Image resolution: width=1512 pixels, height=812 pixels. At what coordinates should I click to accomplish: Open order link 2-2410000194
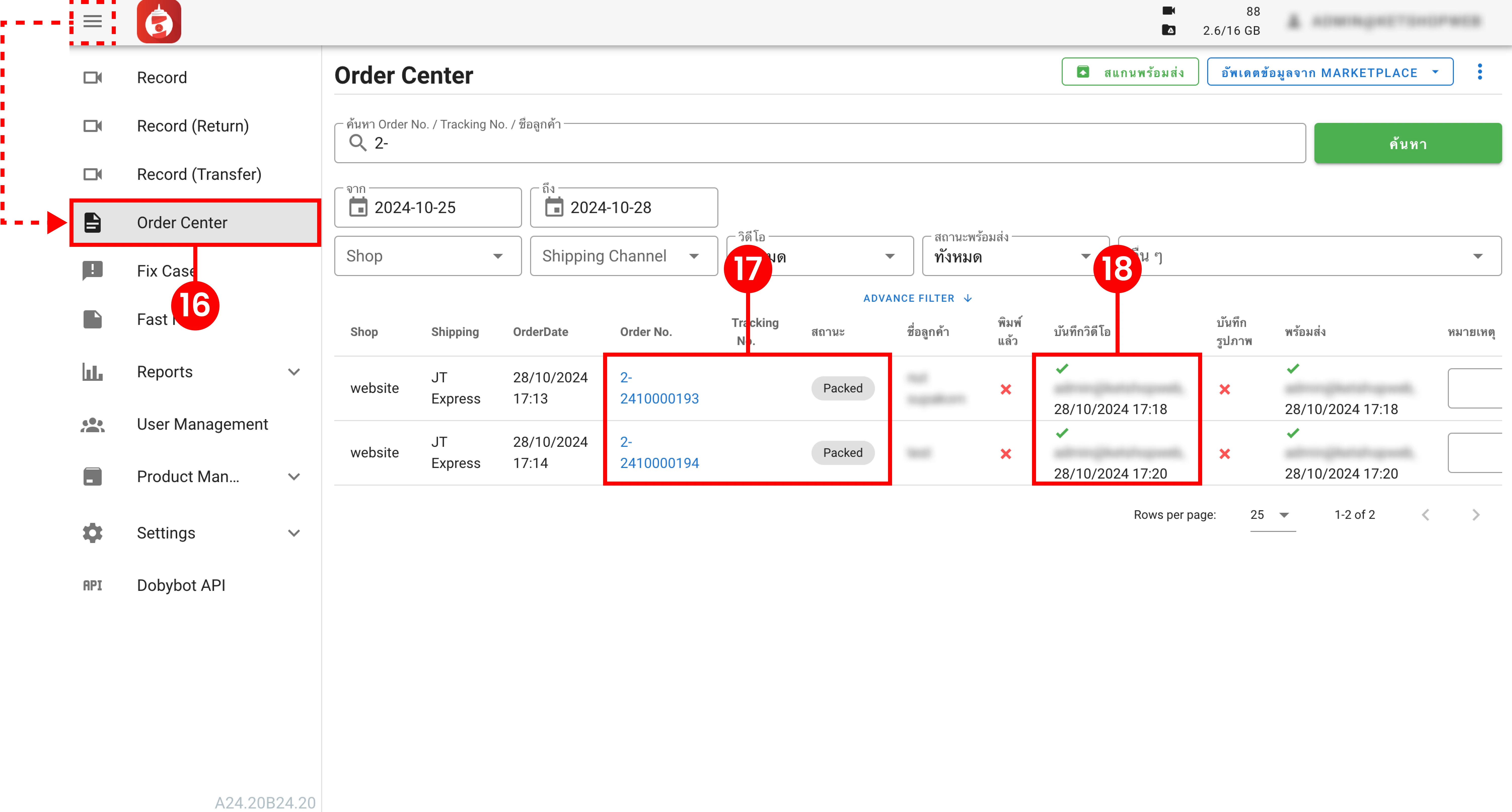click(659, 453)
